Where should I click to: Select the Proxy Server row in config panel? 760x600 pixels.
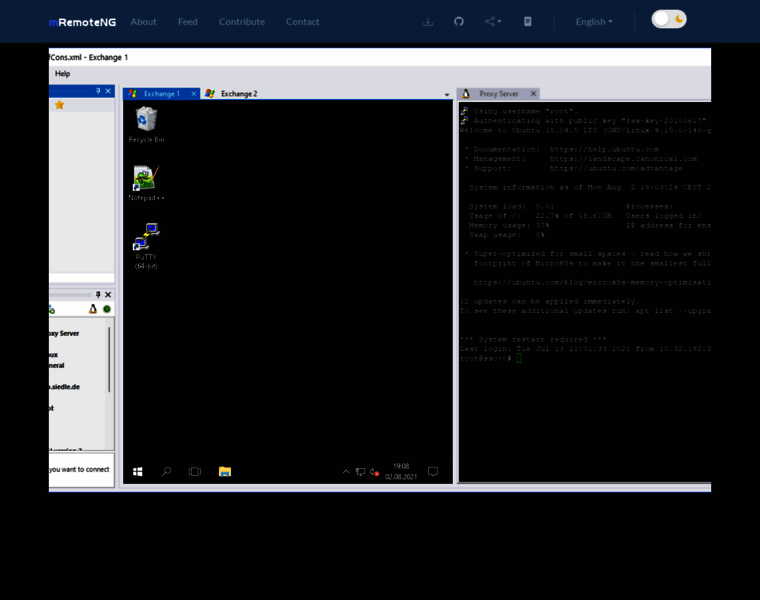(64, 333)
